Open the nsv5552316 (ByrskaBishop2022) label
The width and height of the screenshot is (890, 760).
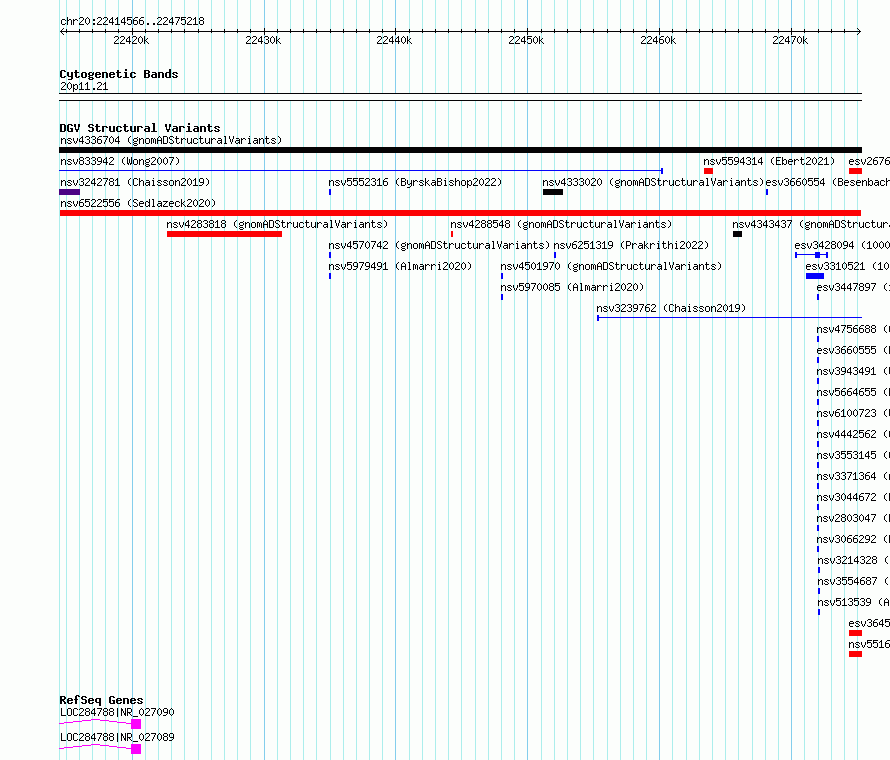[x=415, y=182]
